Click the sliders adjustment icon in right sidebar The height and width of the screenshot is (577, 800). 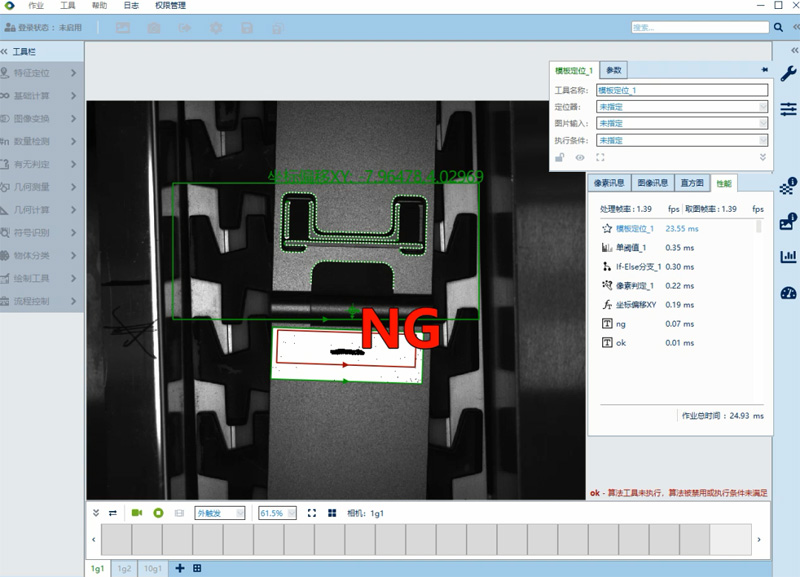click(788, 108)
